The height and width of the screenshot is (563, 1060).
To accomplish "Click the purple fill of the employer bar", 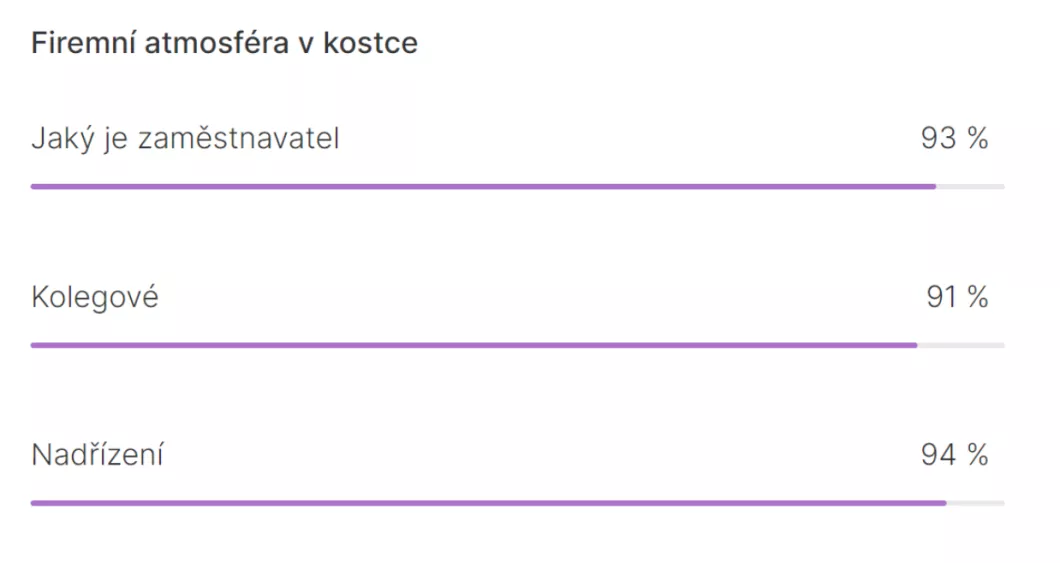I will [483, 187].
